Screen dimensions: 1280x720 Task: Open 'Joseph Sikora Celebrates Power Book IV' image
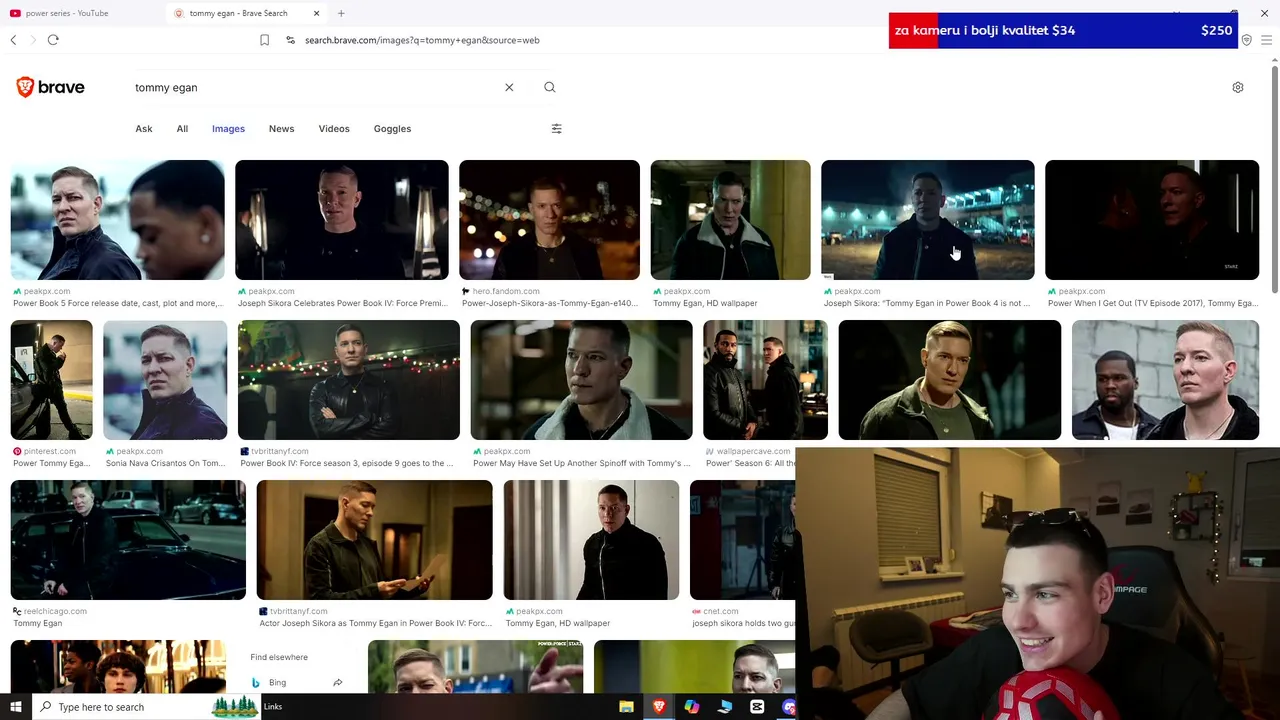point(342,220)
